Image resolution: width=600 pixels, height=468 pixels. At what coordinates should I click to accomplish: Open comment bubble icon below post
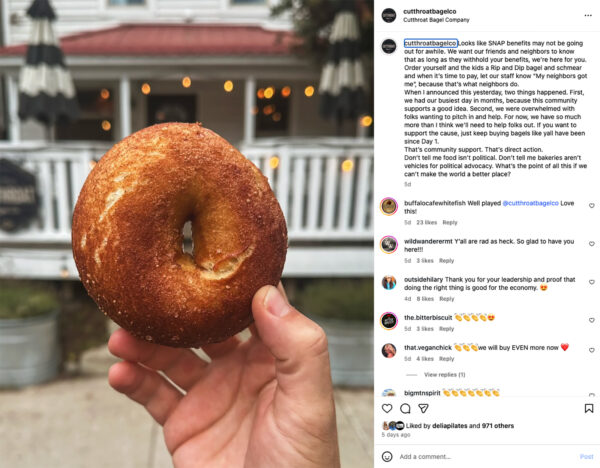[405, 408]
